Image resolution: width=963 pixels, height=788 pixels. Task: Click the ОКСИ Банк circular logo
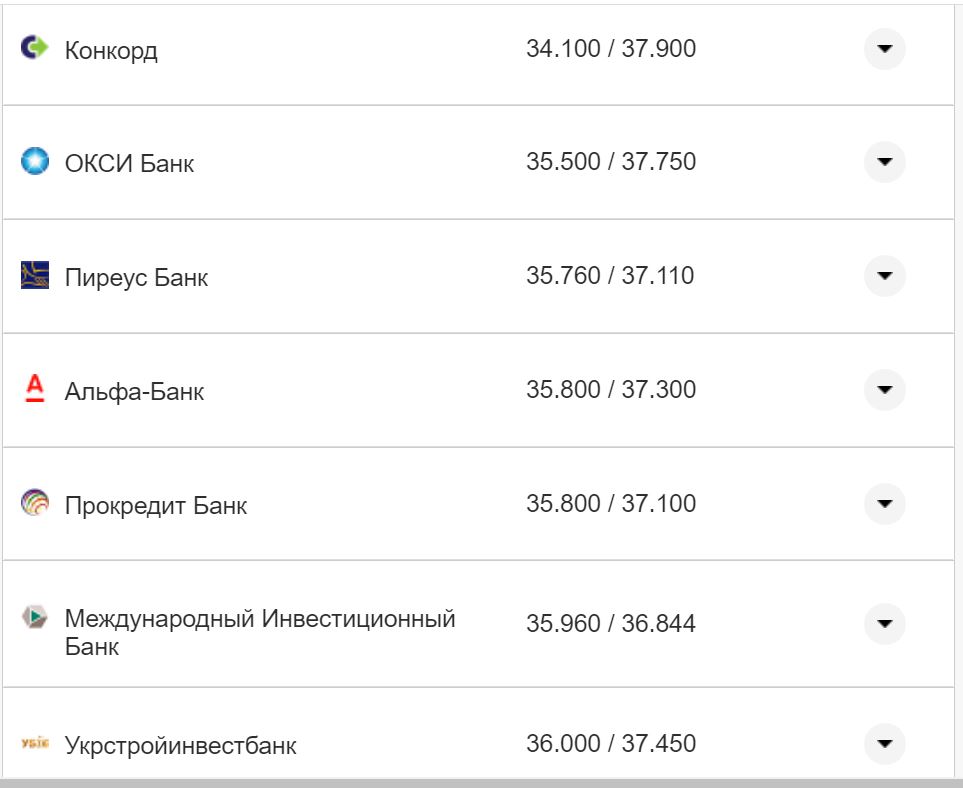pyautogui.click(x=33, y=161)
